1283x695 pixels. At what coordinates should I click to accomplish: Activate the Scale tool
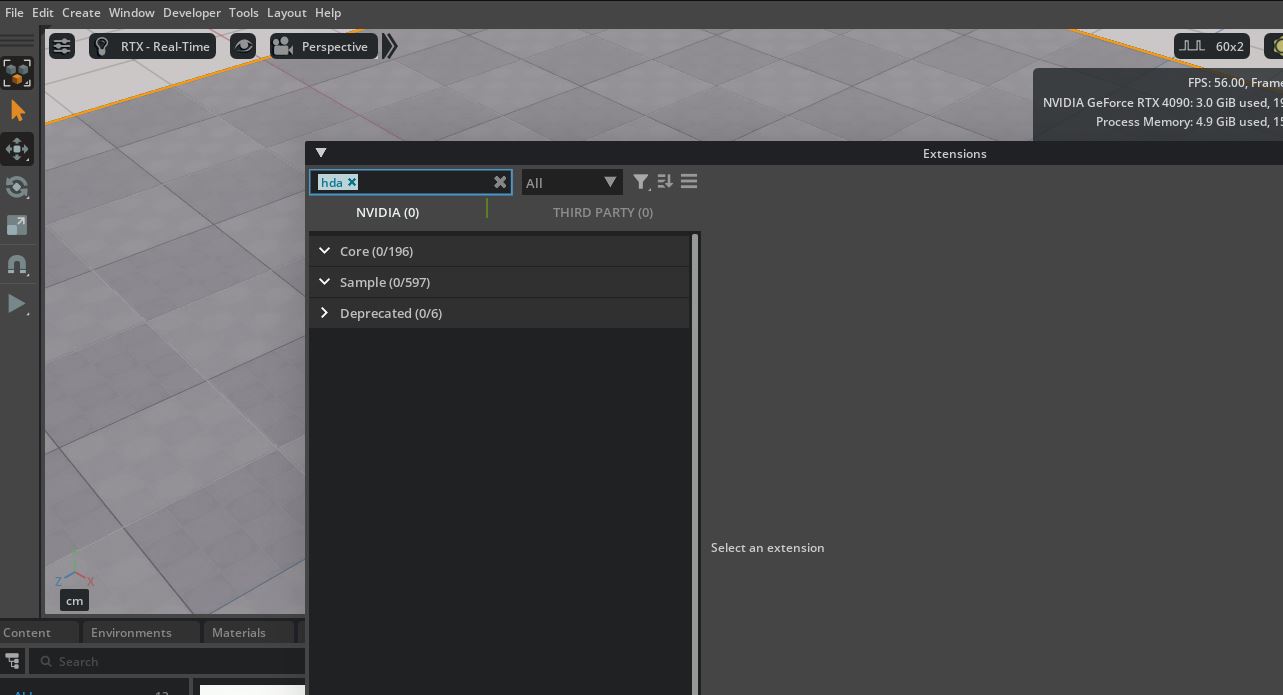click(17, 226)
